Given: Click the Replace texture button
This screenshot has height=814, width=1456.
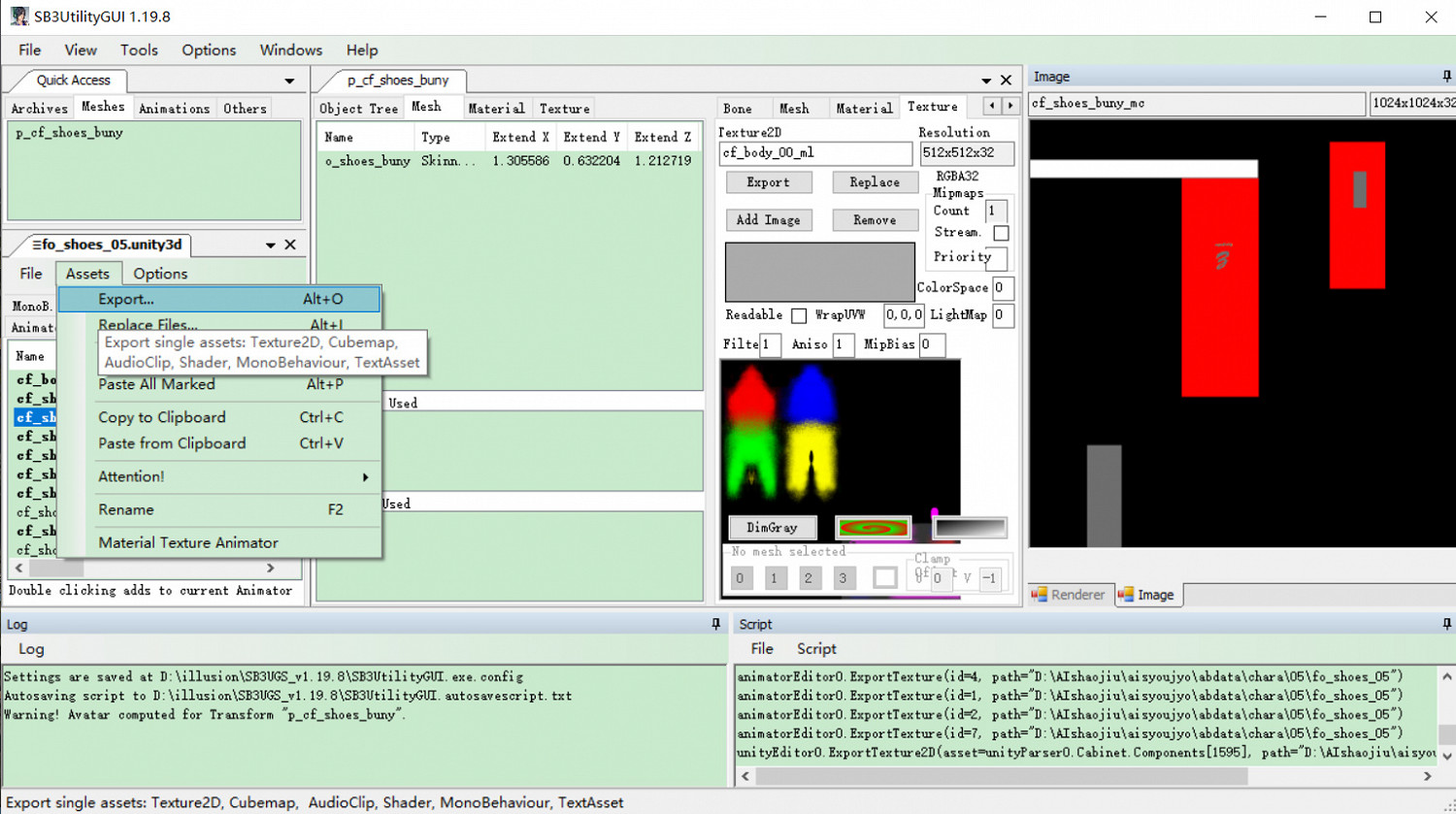Looking at the screenshot, I should (x=874, y=182).
